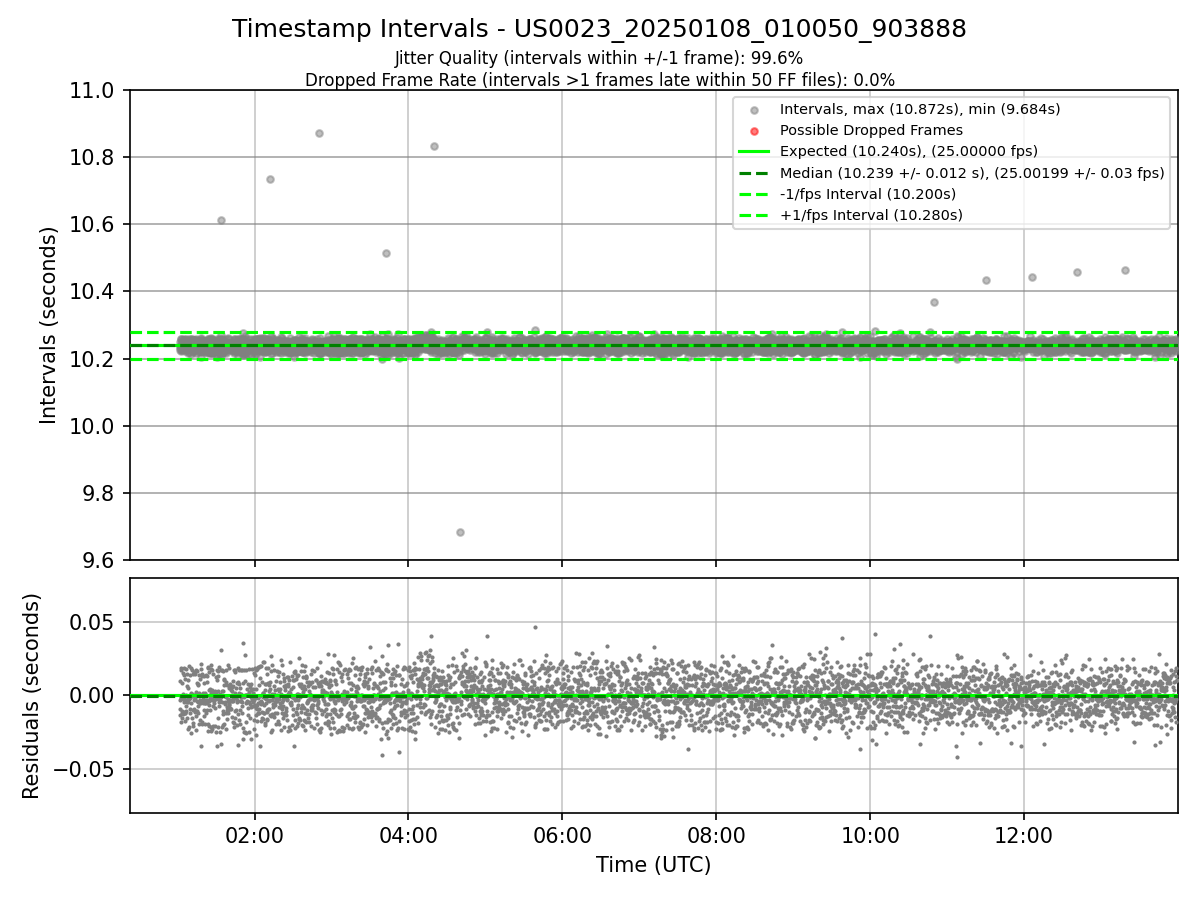
Task: Click legend entry -1/fps Interval (10.200s)
Action: click(x=867, y=194)
